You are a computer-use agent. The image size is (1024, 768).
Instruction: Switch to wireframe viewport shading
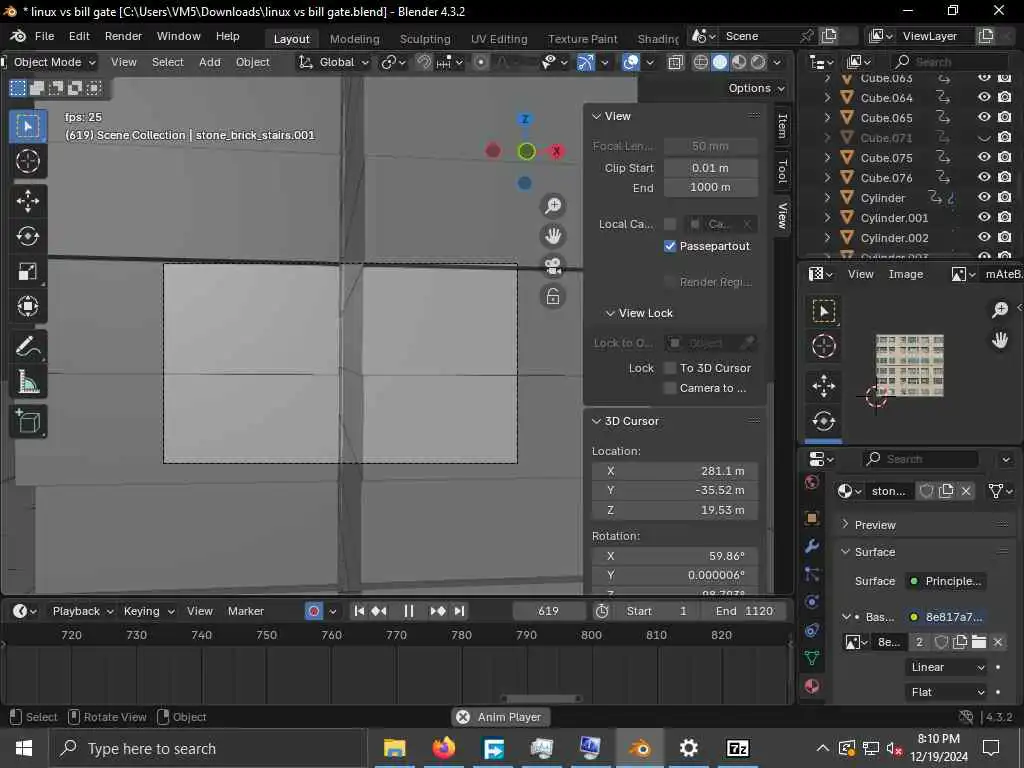click(x=700, y=62)
